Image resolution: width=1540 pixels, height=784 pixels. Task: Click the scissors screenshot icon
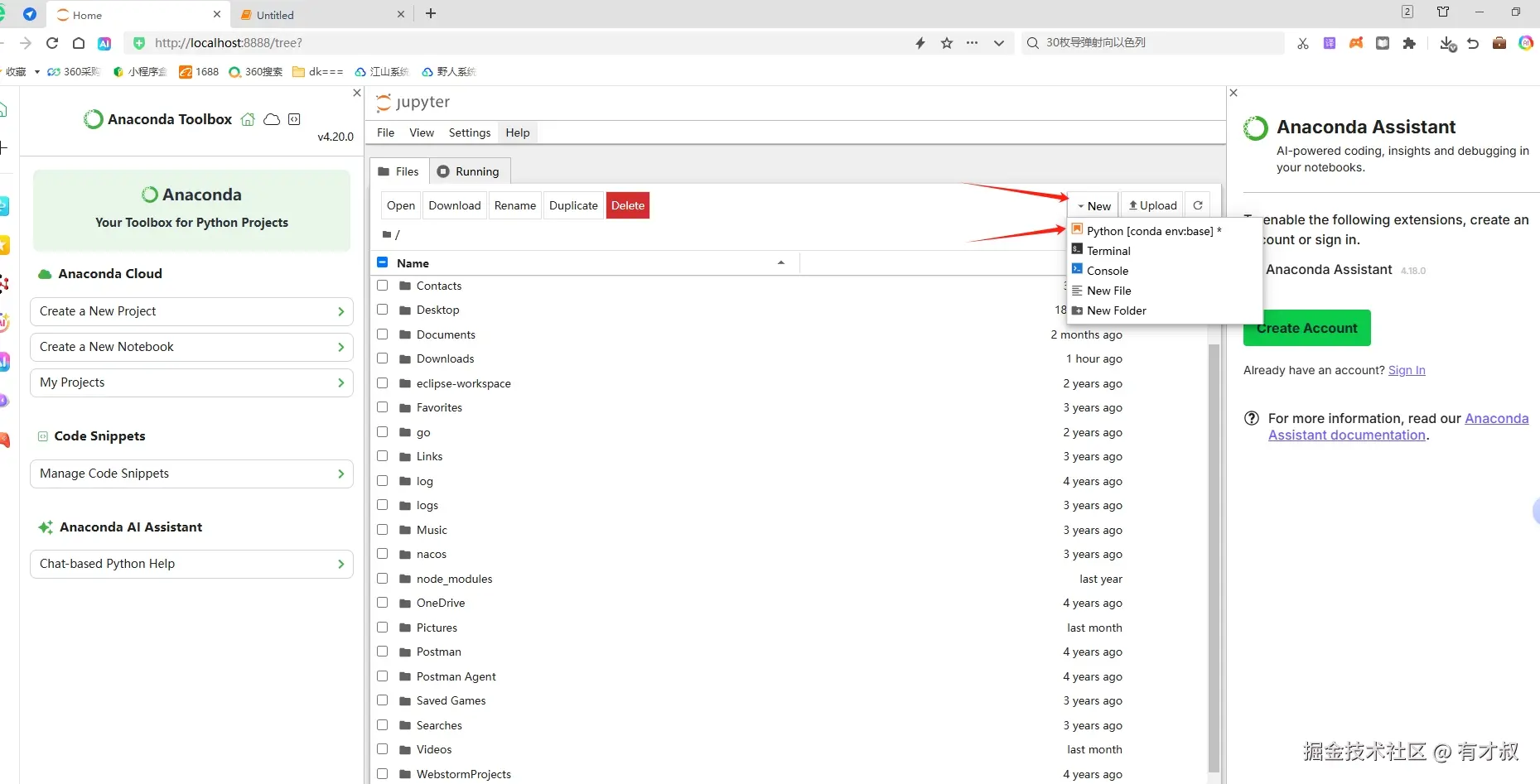pos(1303,43)
